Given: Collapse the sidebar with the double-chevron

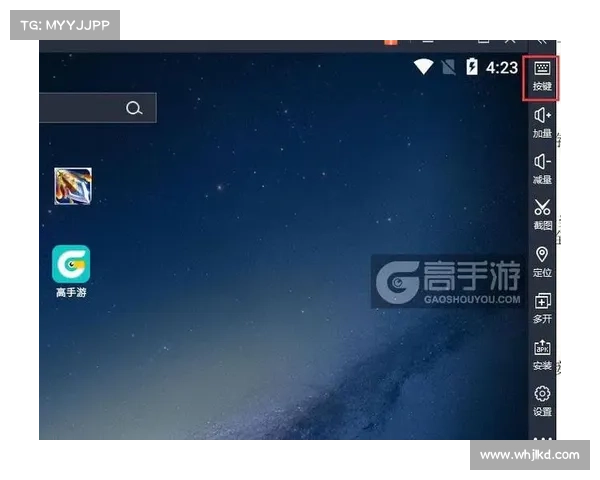Looking at the screenshot, I should (541, 43).
